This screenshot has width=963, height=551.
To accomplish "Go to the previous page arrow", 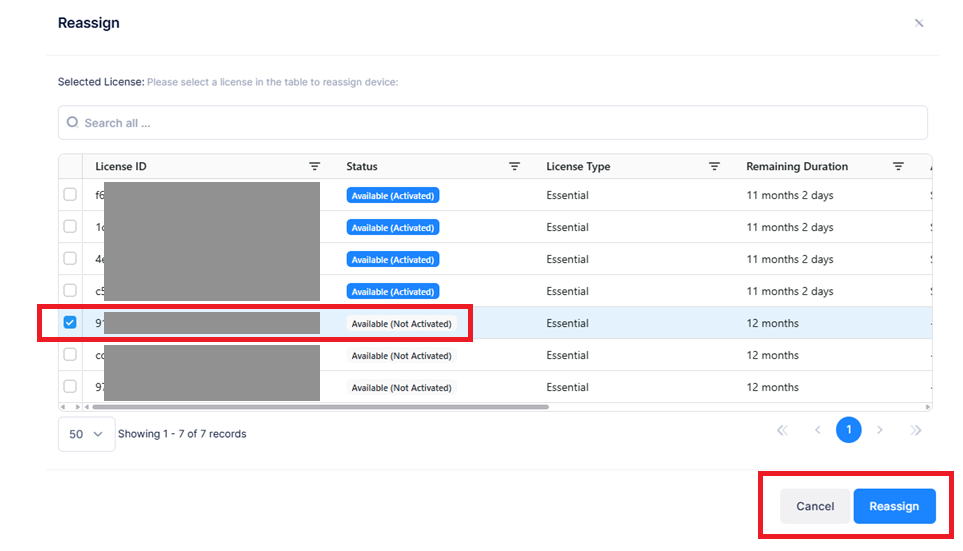I will [817, 430].
